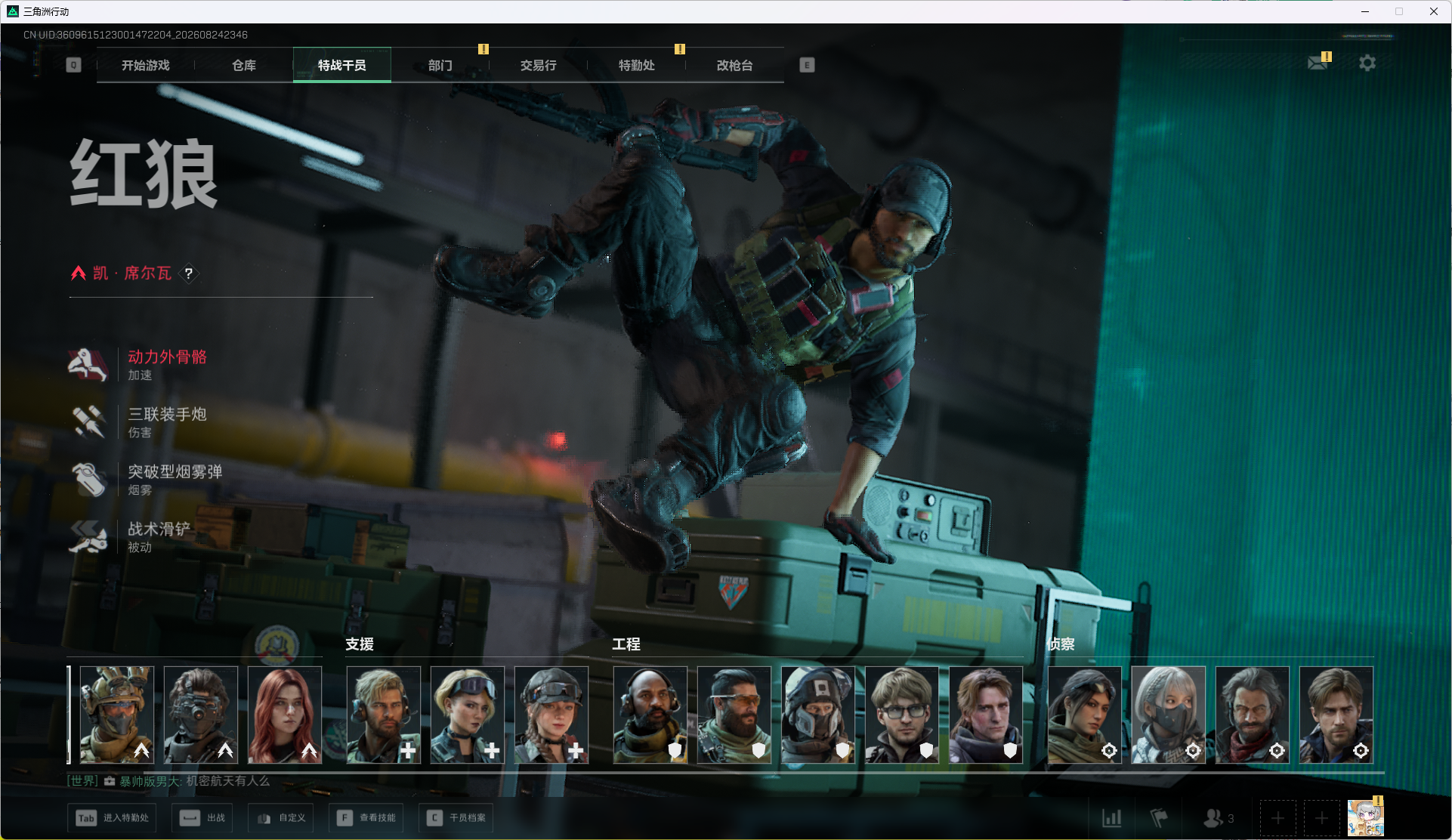Select the red-haired woman operator portrait
Viewport: 1452px width, 840px height.
tap(285, 715)
